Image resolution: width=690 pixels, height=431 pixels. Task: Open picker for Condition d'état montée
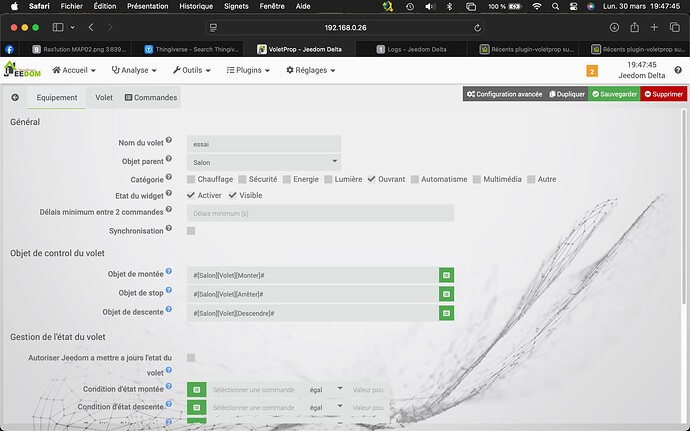(x=197, y=390)
